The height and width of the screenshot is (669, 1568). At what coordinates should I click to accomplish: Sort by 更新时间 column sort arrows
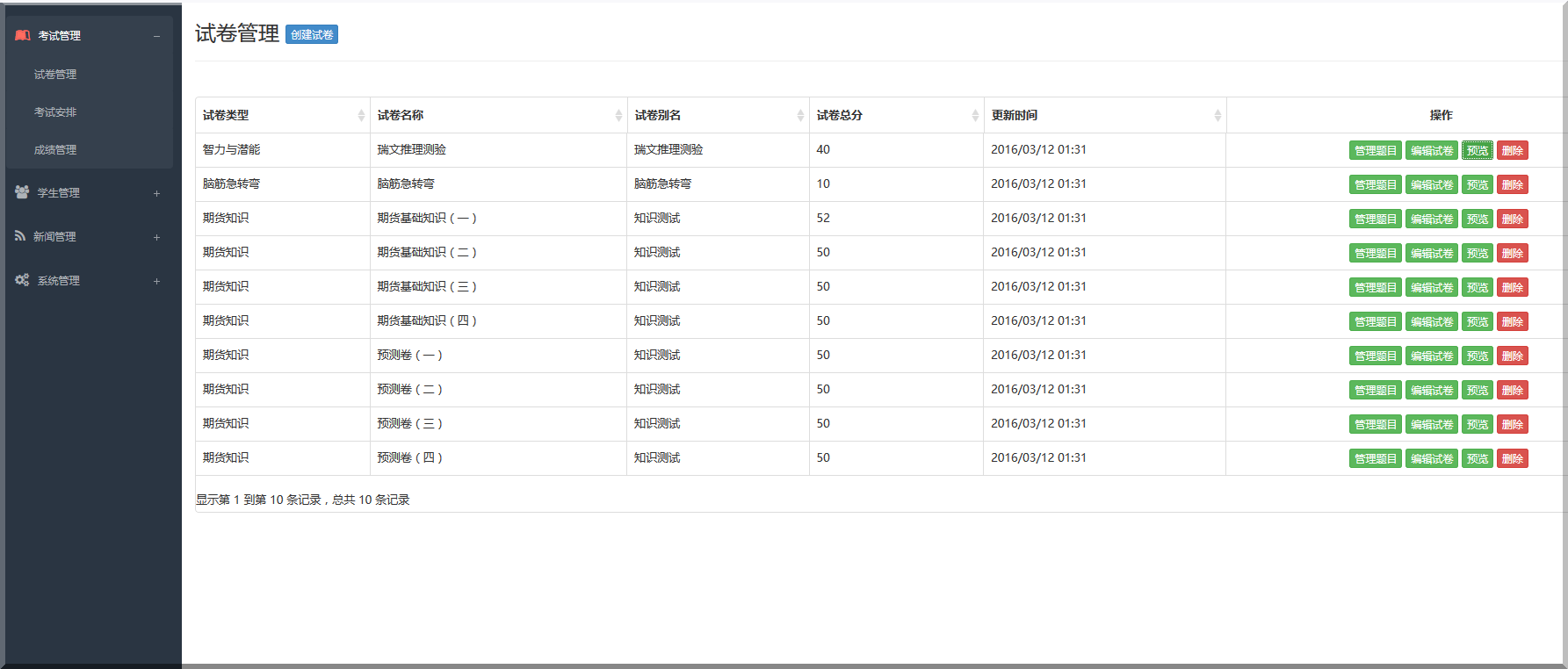coord(1218,116)
